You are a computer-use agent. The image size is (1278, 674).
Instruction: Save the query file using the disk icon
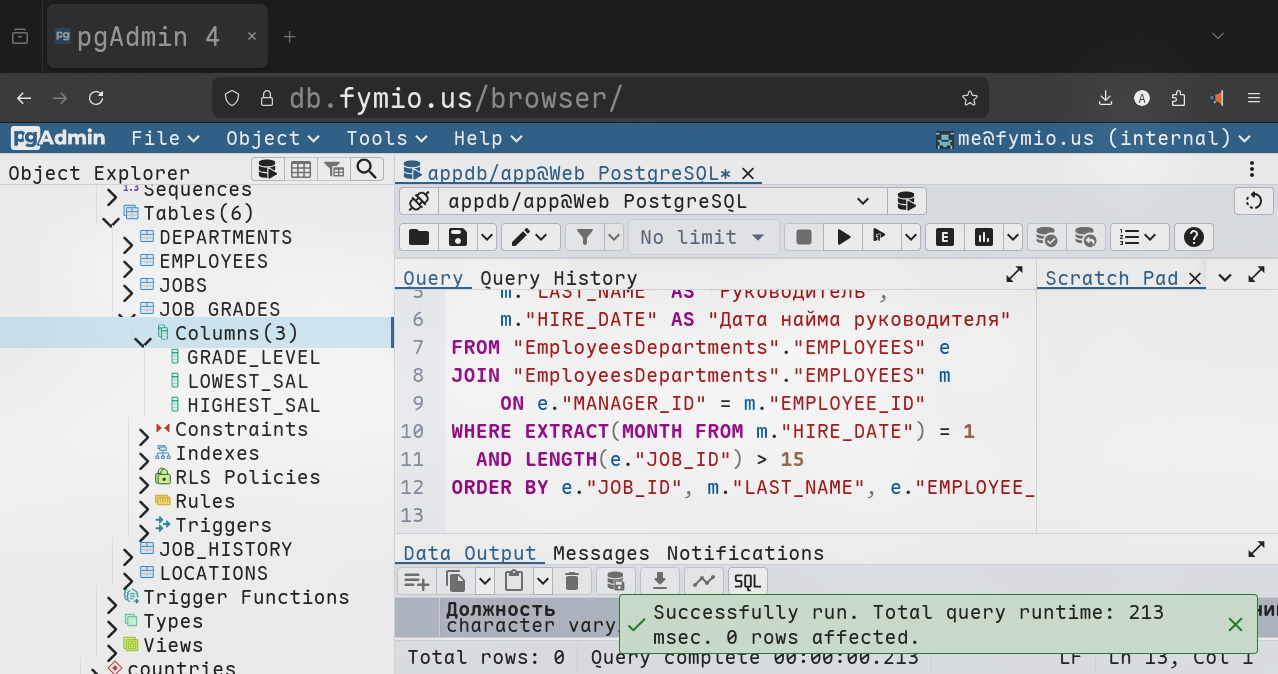point(458,237)
